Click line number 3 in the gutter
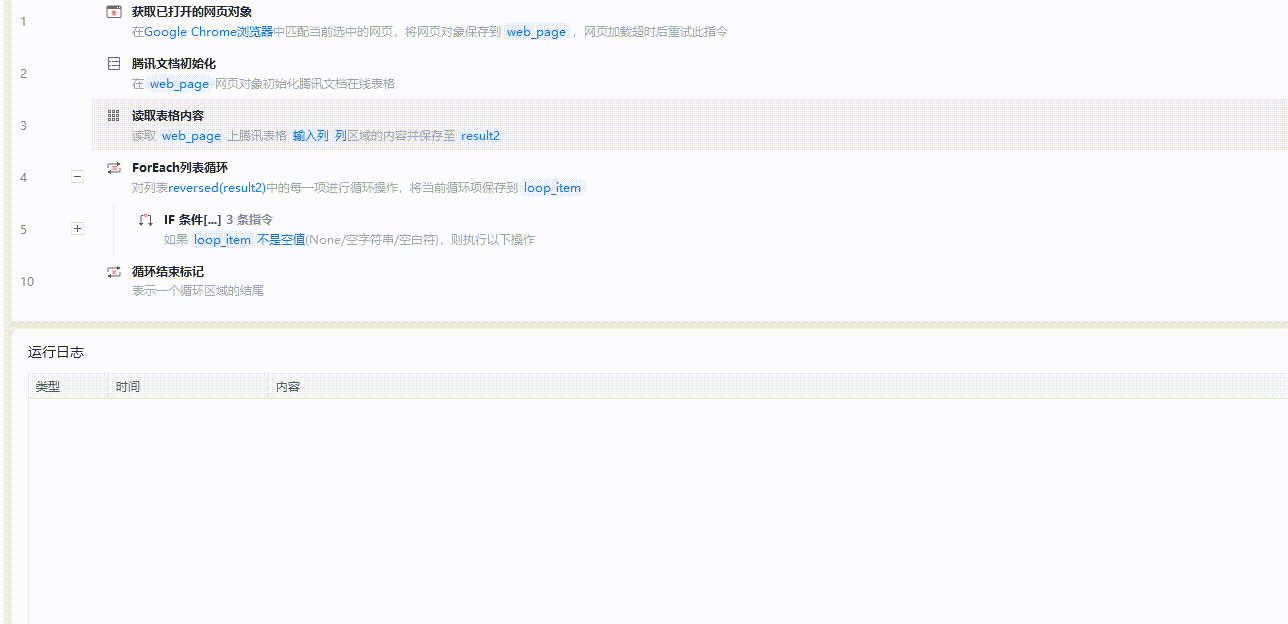This screenshot has width=1288, height=624. [24, 126]
